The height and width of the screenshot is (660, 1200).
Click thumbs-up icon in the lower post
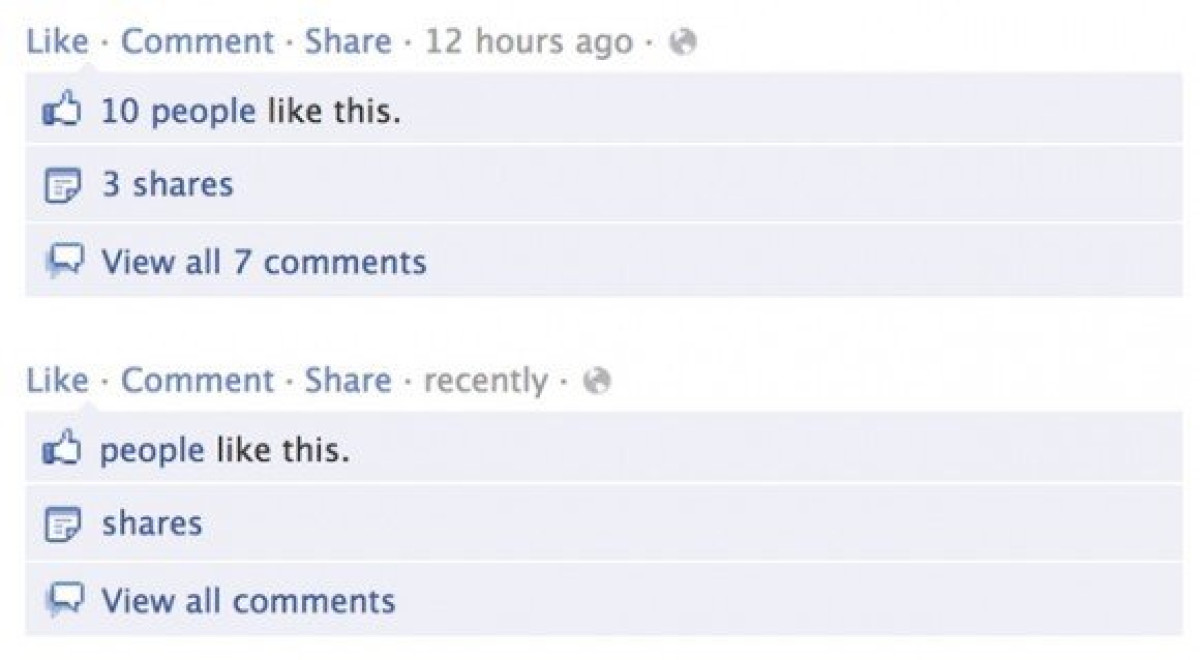(60, 449)
